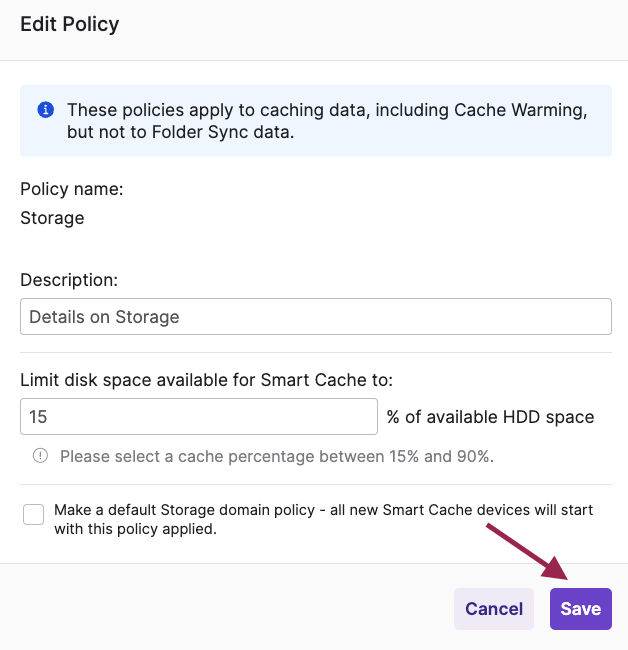
Task: Click the 'with this policy applied' text line
Action: pyautogui.click(x=135, y=529)
